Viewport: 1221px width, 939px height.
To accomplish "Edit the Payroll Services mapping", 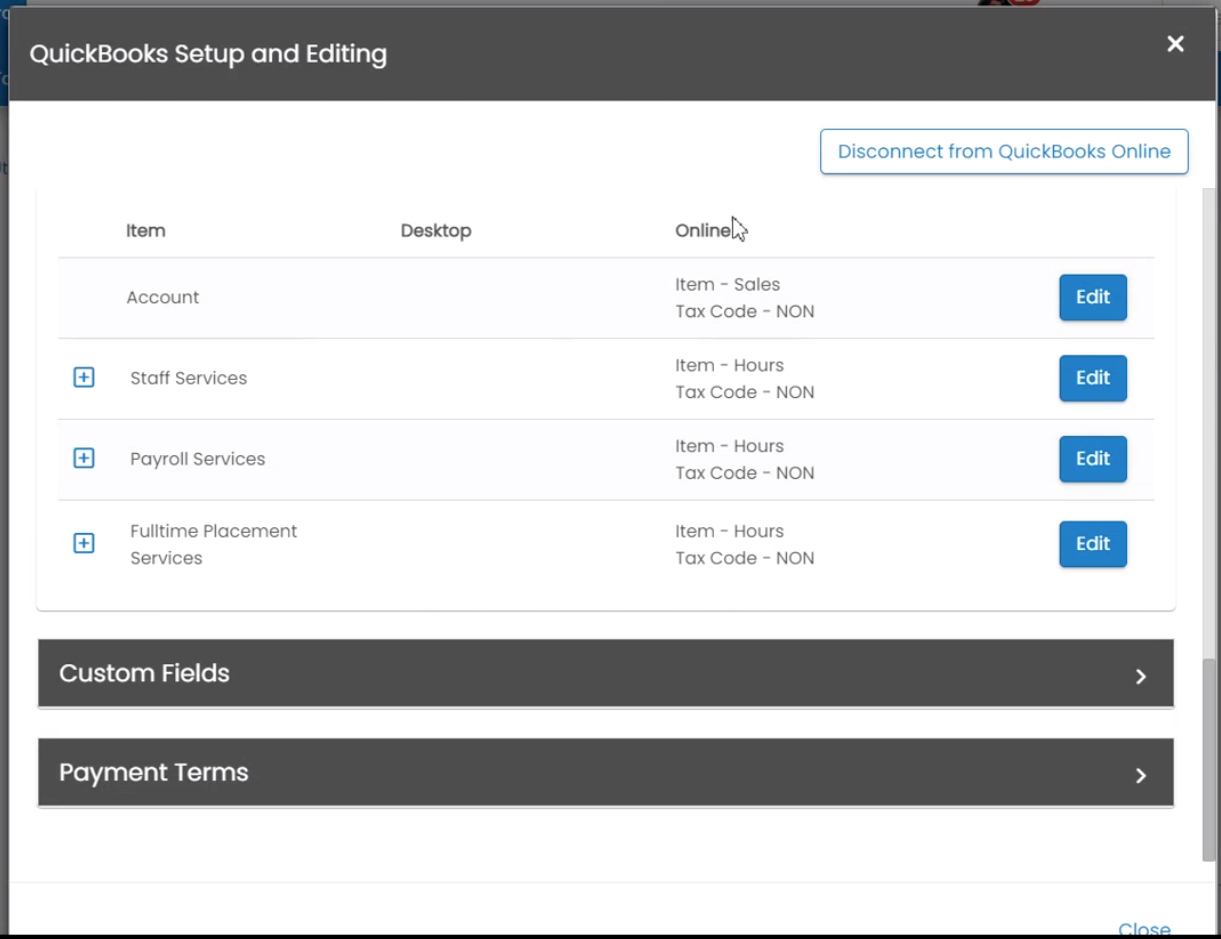I will (1093, 458).
